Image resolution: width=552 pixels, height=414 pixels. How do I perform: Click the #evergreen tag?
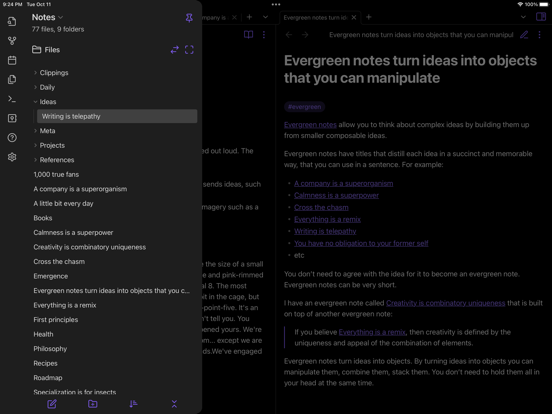(305, 107)
